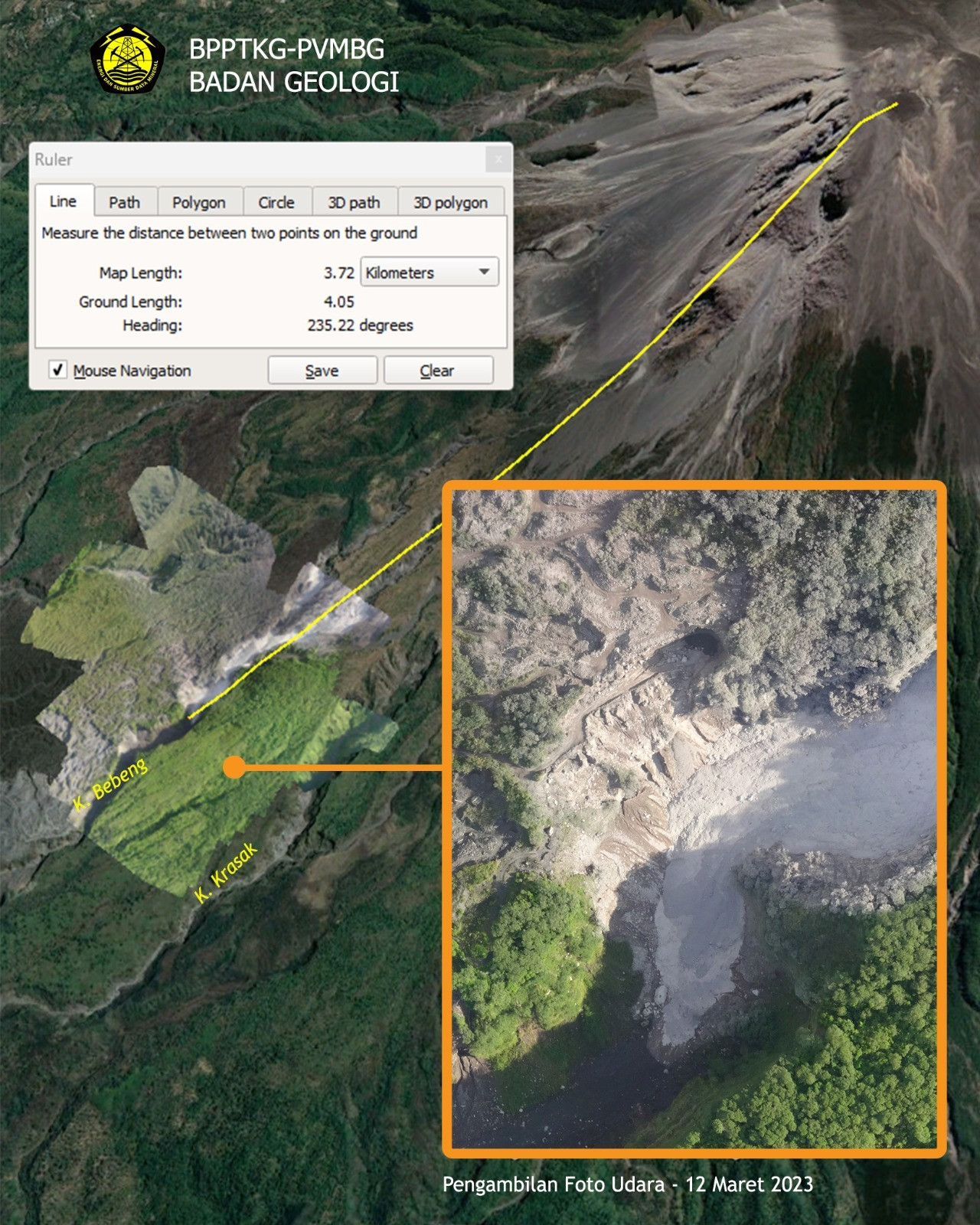Click the Heading value 235.22 degrees
This screenshot has width=980, height=1225.
(360, 325)
